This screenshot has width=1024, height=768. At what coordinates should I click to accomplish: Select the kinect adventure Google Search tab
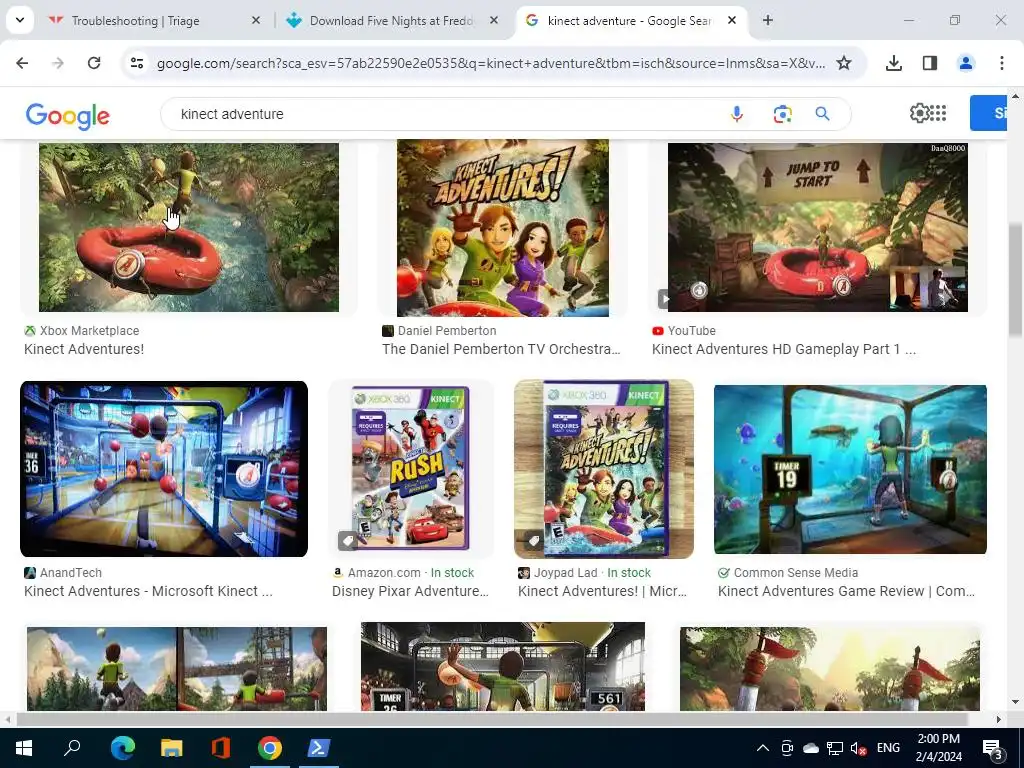point(631,20)
